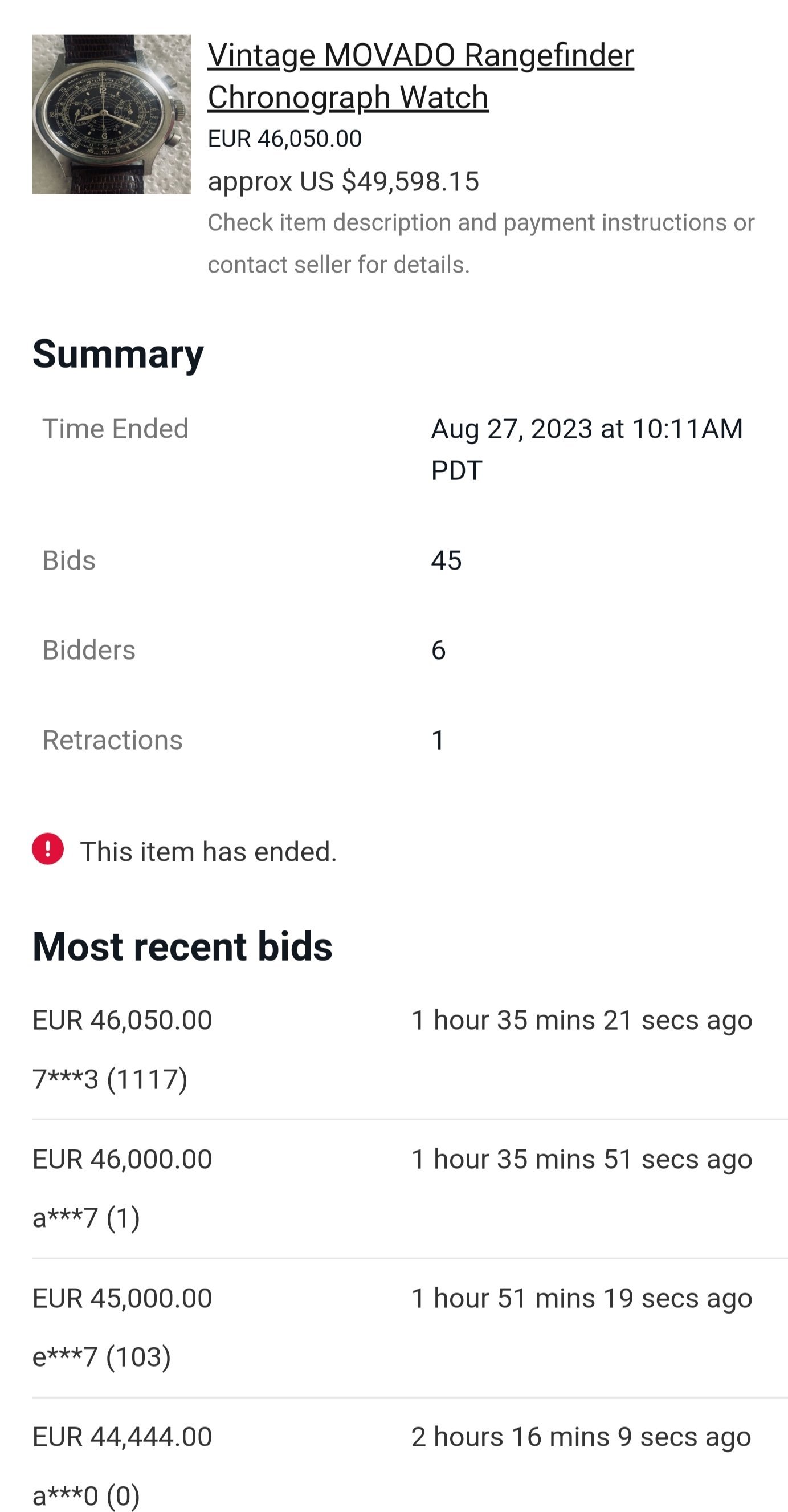Click the Most recent bids heading
This screenshot has width=788, height=1512.
(x=182, y=947)
